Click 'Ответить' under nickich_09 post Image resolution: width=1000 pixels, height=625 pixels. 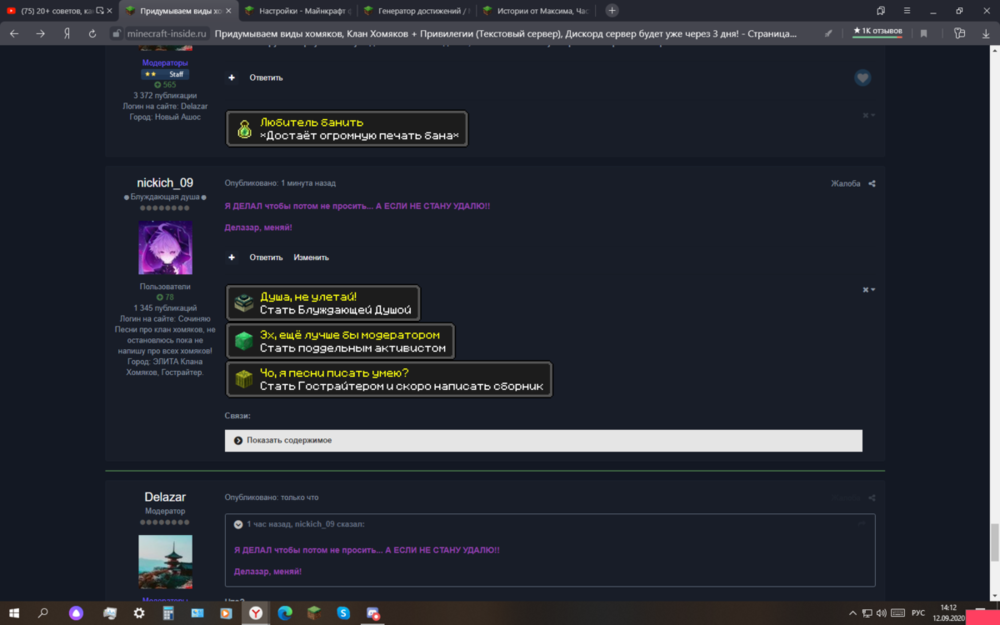click(266, 258)
